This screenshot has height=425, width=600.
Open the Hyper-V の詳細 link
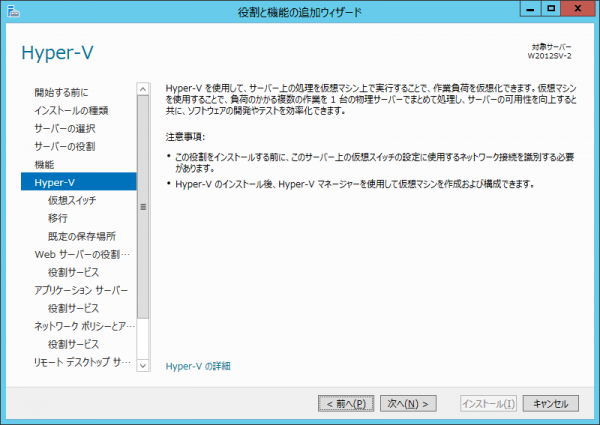tap(198, 367)
